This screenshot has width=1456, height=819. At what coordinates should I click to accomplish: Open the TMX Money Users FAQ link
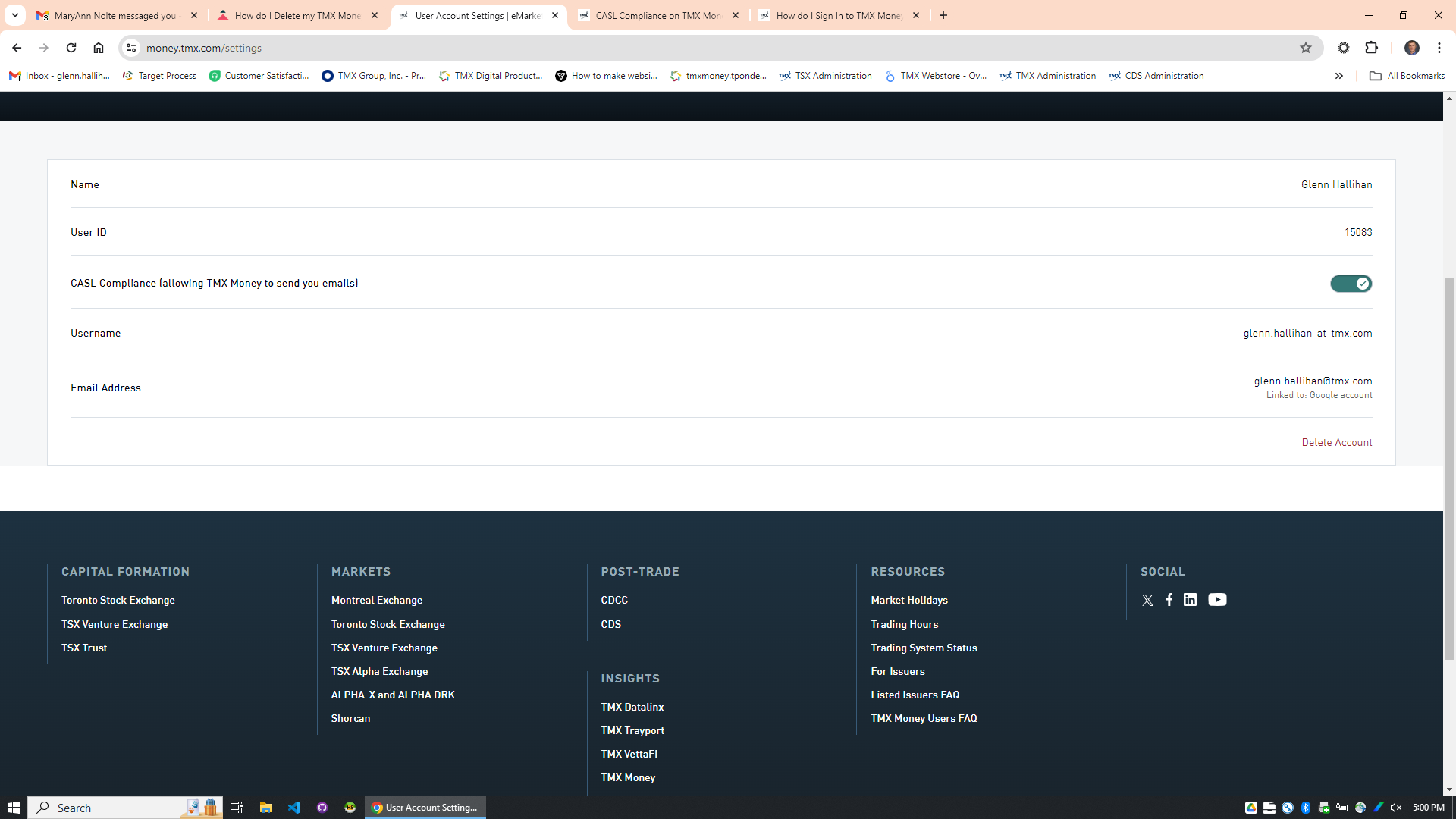[x=923, y=718]
